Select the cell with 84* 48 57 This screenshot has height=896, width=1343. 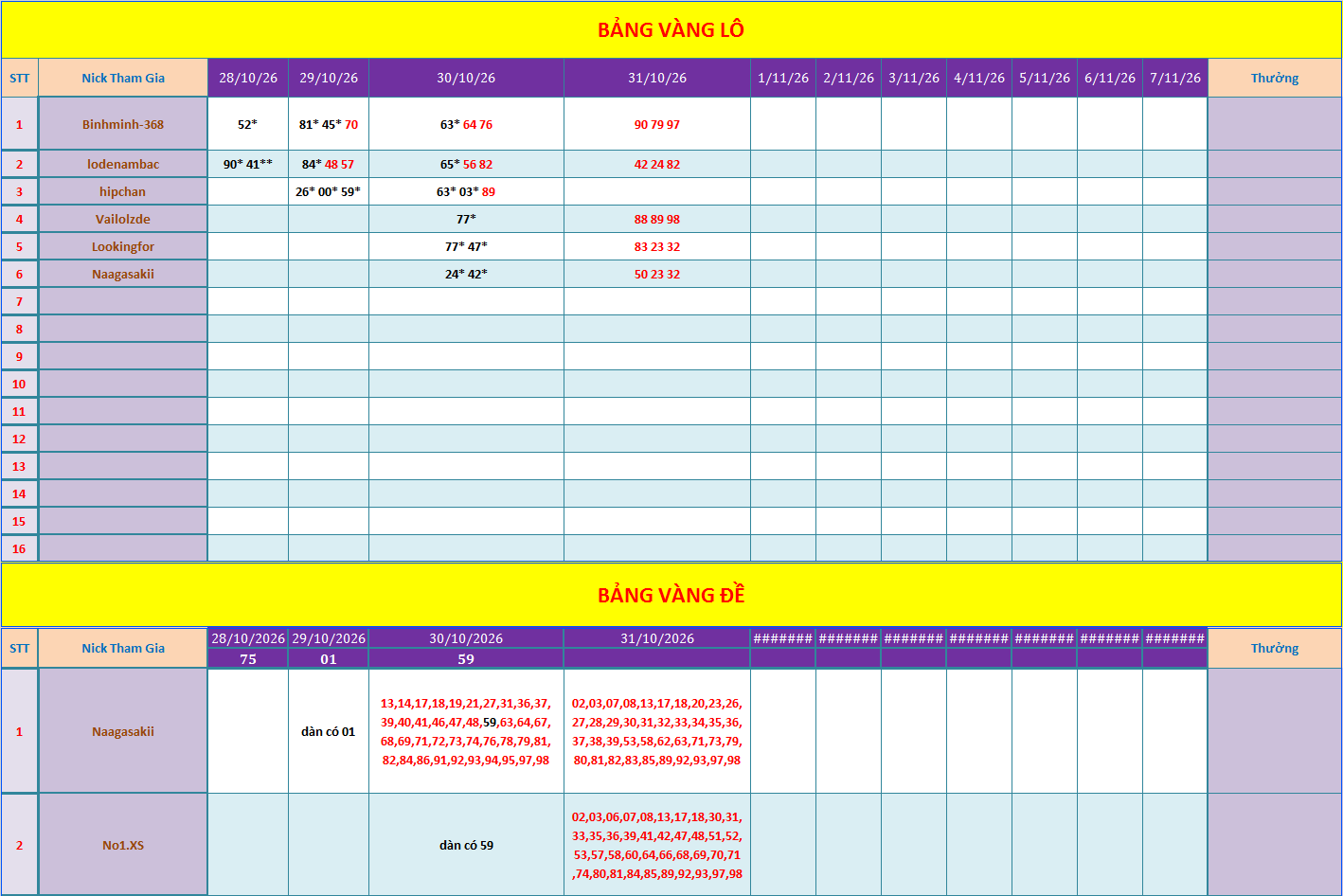point(329,164)
